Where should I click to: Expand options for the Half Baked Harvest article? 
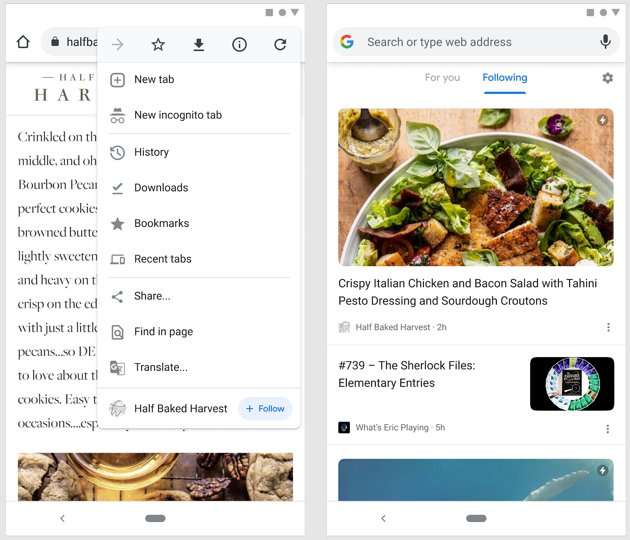pyautogui.click(x=608, y=327)
